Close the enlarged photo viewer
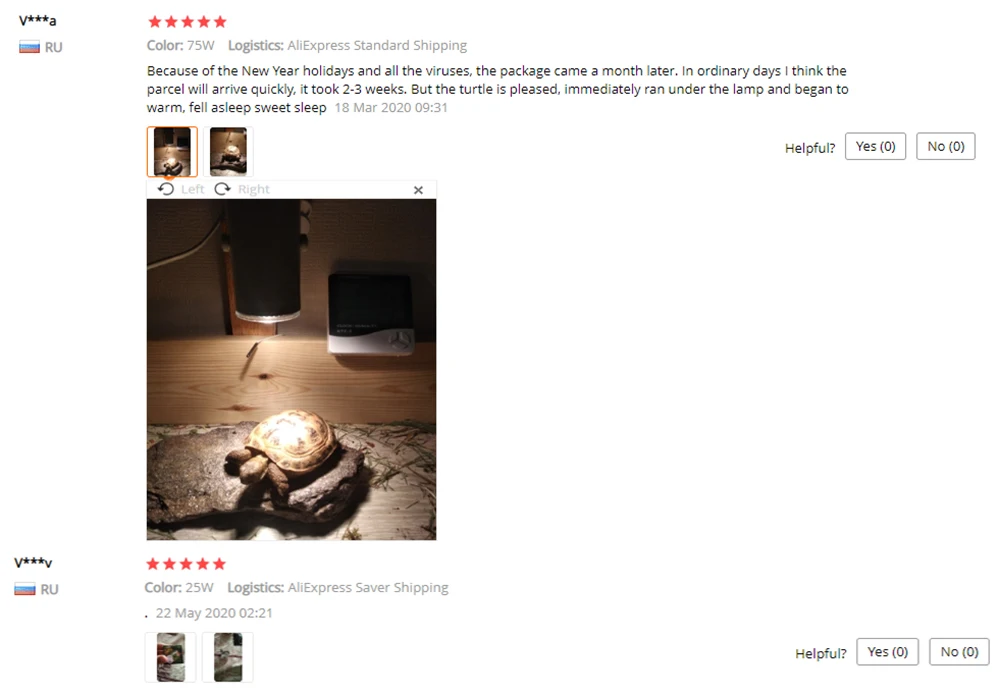 (x=418, y=190)
